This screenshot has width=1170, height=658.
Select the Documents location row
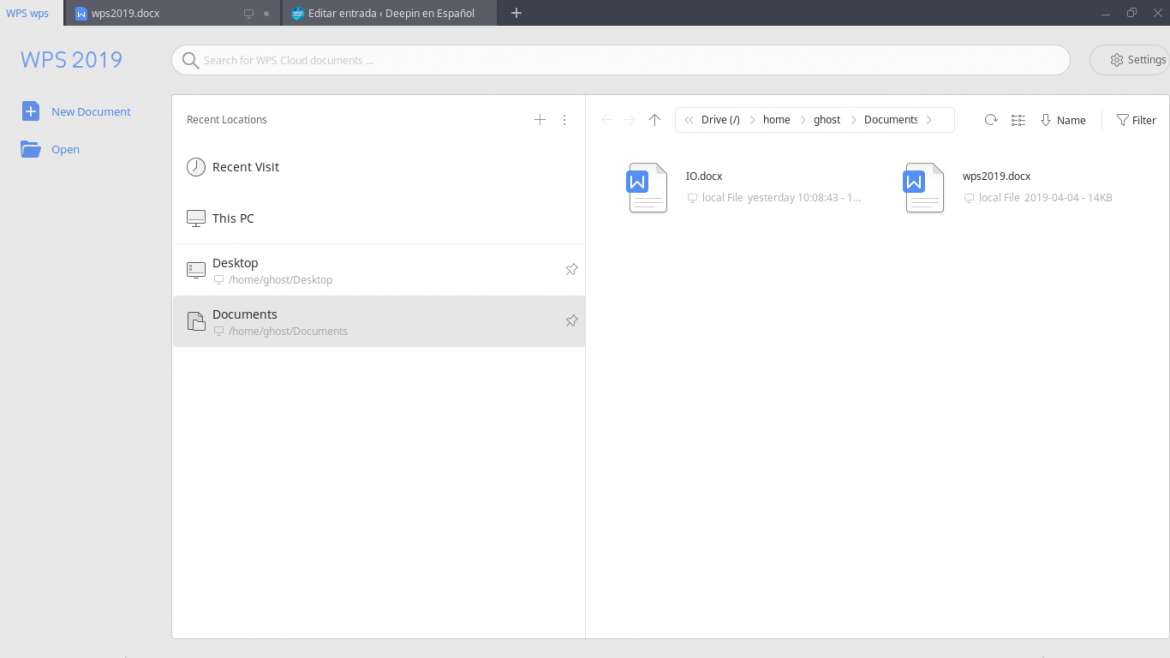[x=378, y=321]
